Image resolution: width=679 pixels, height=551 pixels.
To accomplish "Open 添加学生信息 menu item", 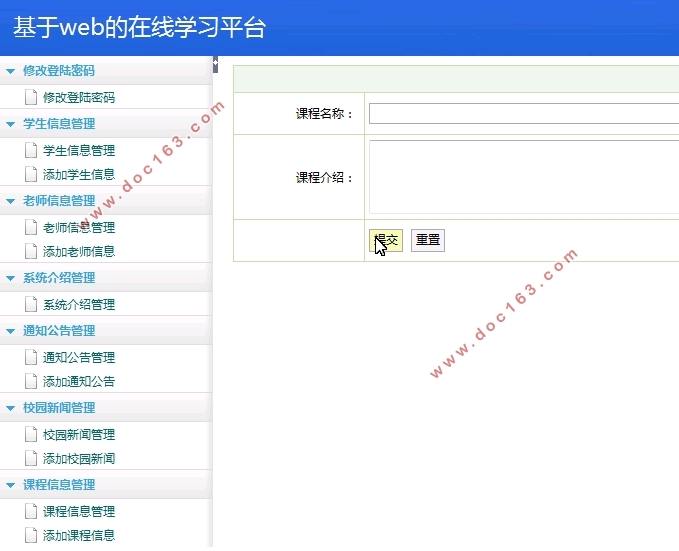I will (79, 174).
